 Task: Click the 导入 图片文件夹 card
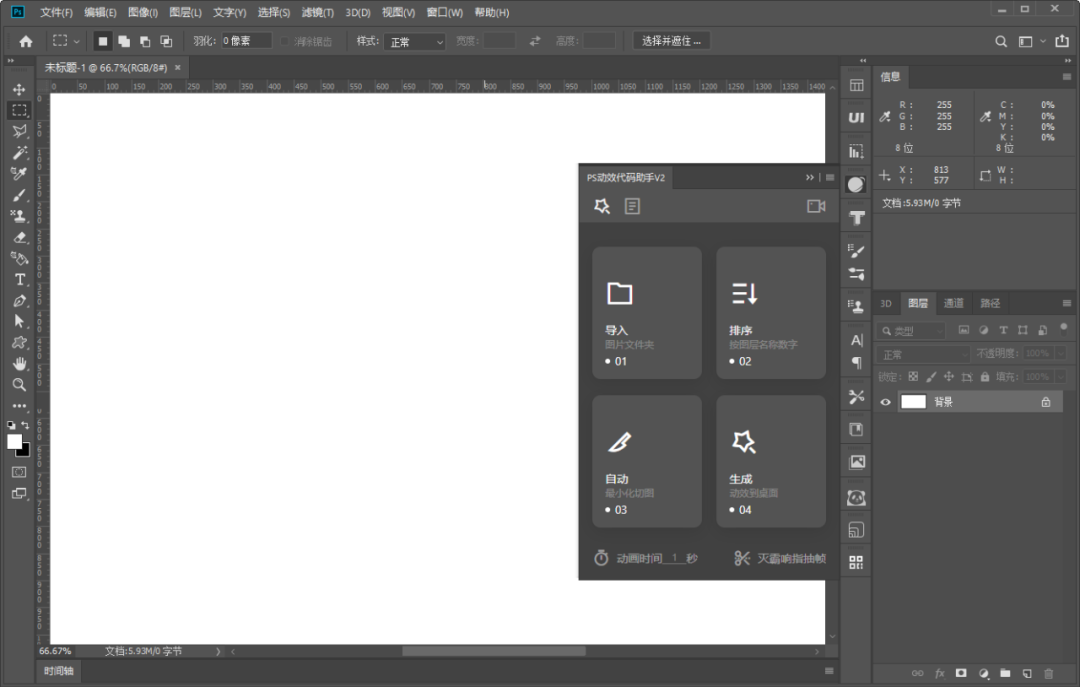coord(647,313)
